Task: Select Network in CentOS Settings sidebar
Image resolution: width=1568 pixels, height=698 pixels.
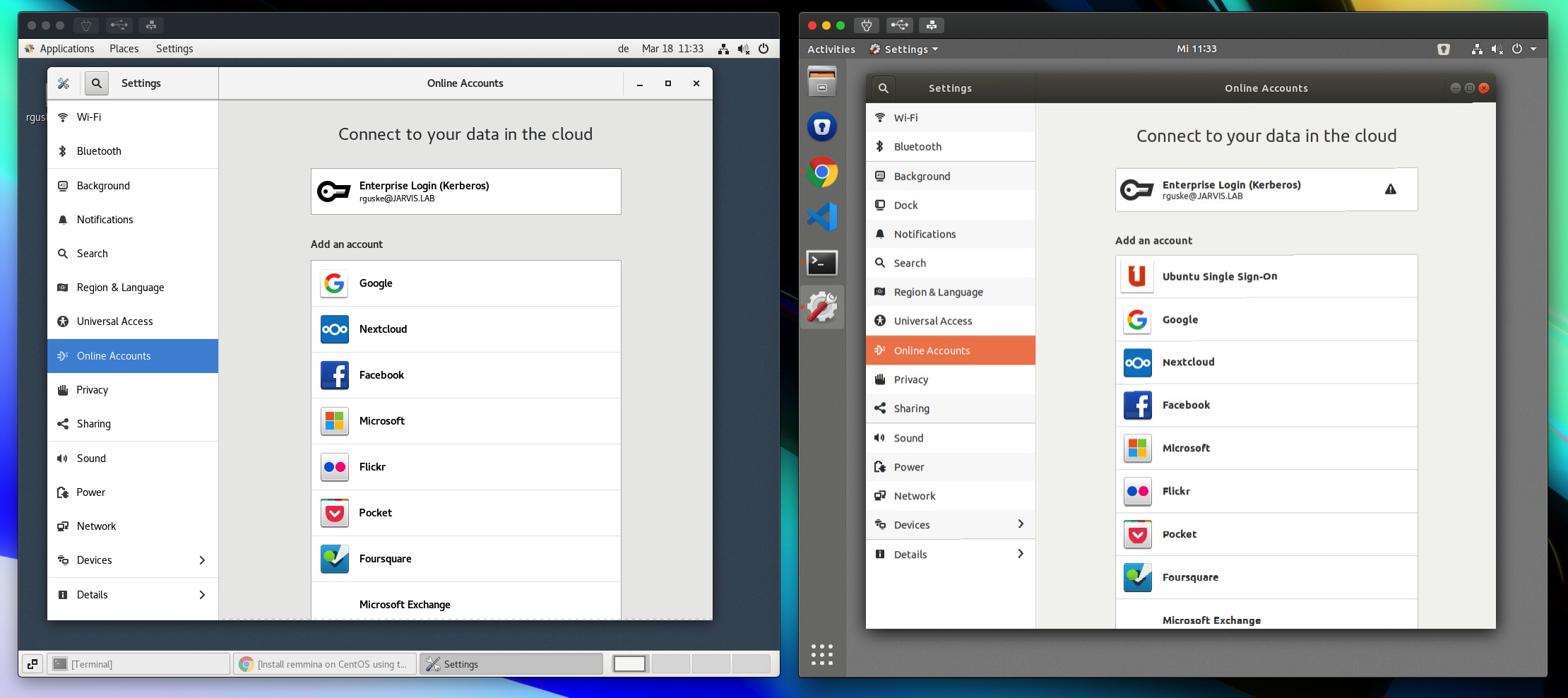Action: (133, 526)
